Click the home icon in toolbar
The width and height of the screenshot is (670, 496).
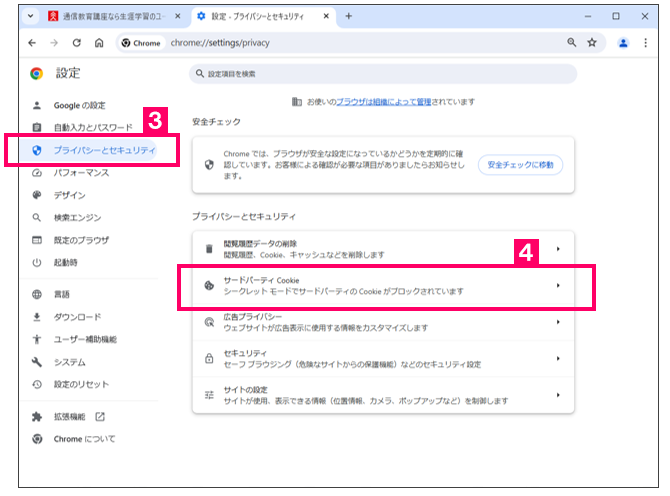99,43
